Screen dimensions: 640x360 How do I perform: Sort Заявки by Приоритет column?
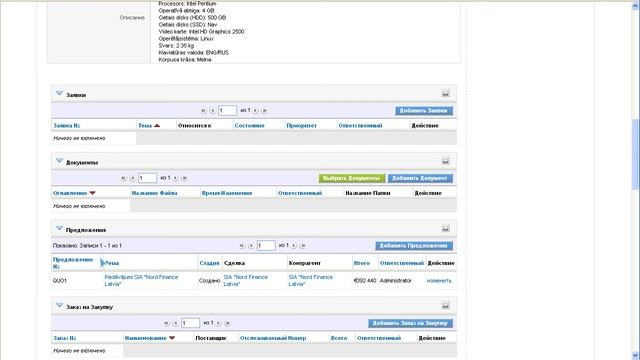coord(301,126)
